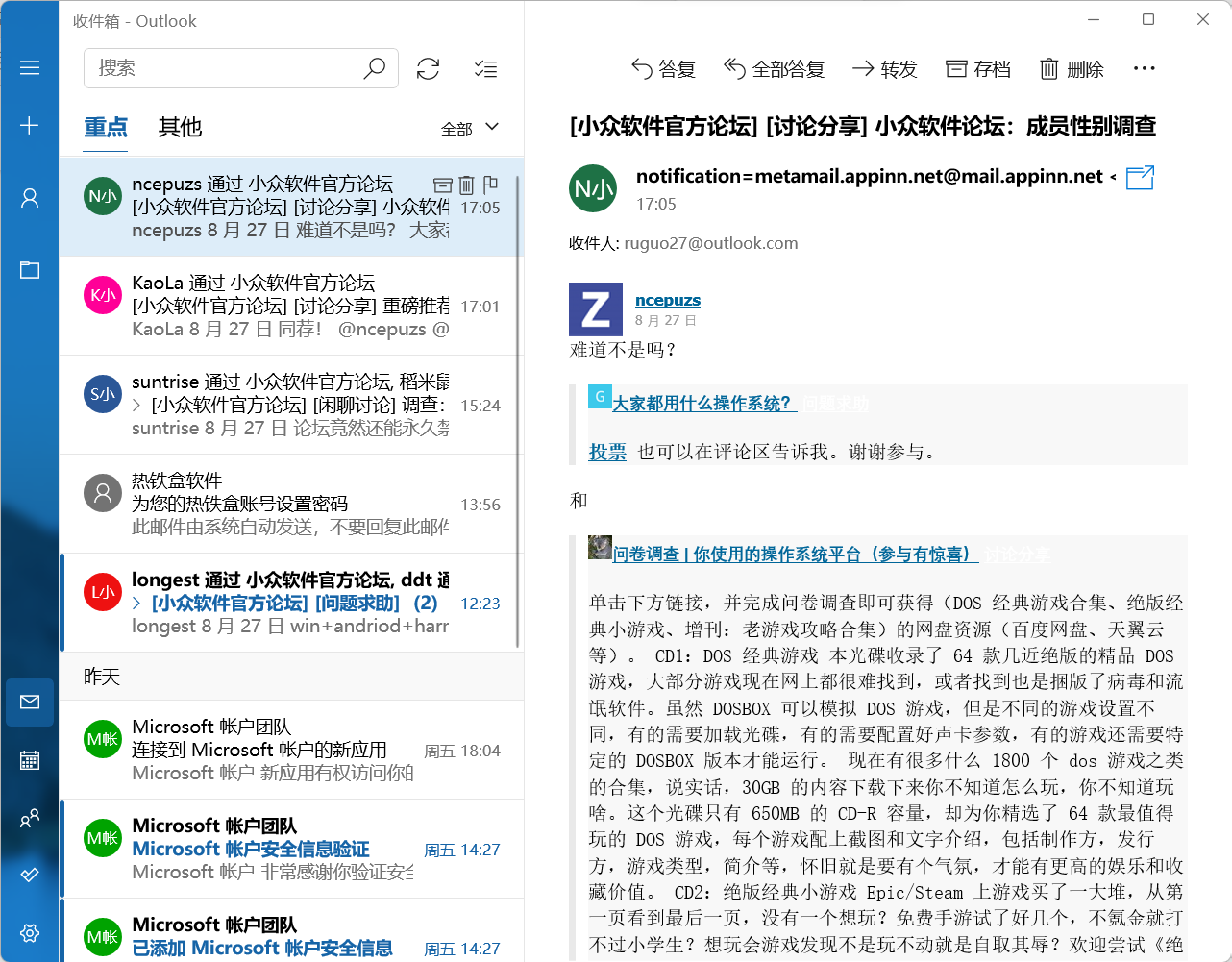Open the ncepuzs profile link
Image resolution: width=1232 pixels, height=962 pixels.
tap(667, 300)
